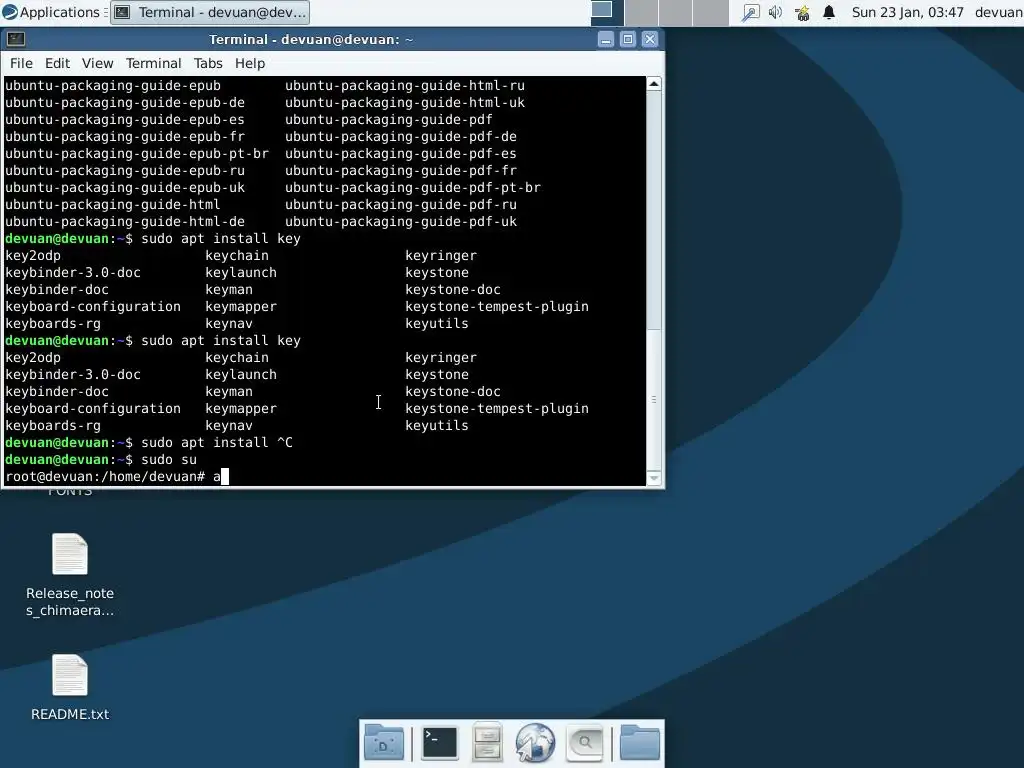Click 'ubuntu-packaging-guide-html-ru' text in terminal

(405, 86)
